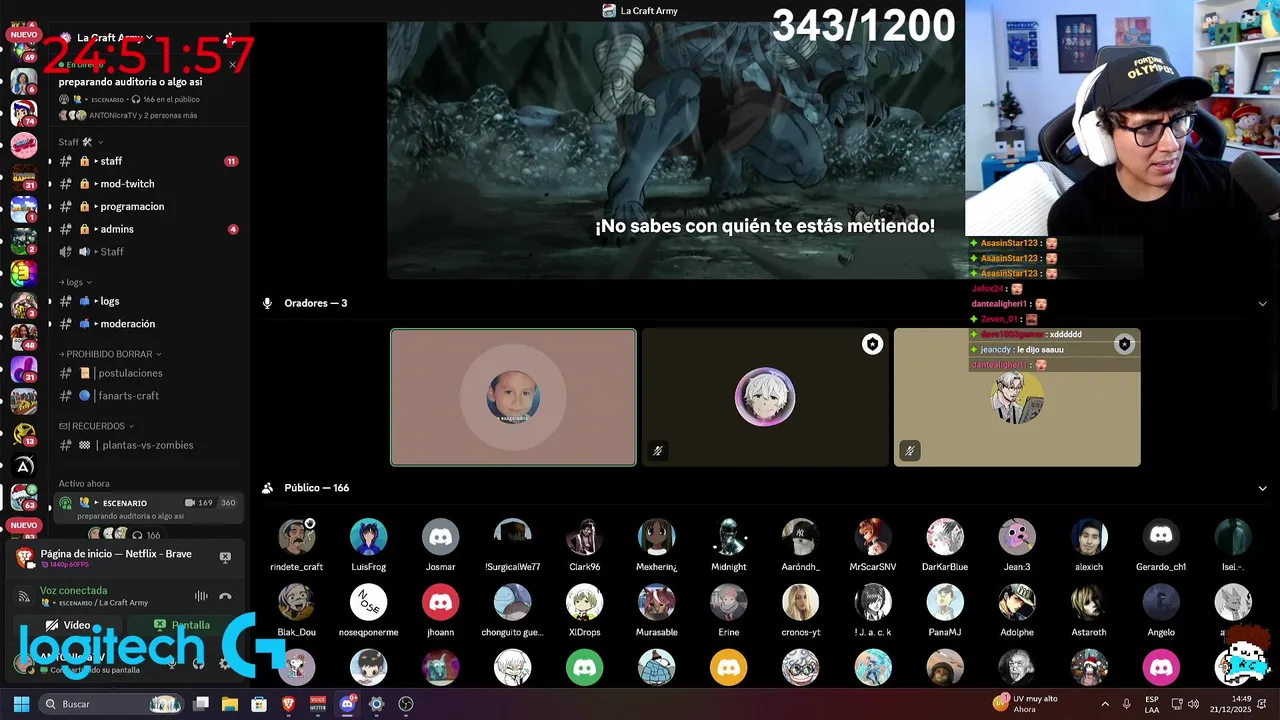Disconnect from voice with hang-up icon

click(x=225, y=596)
